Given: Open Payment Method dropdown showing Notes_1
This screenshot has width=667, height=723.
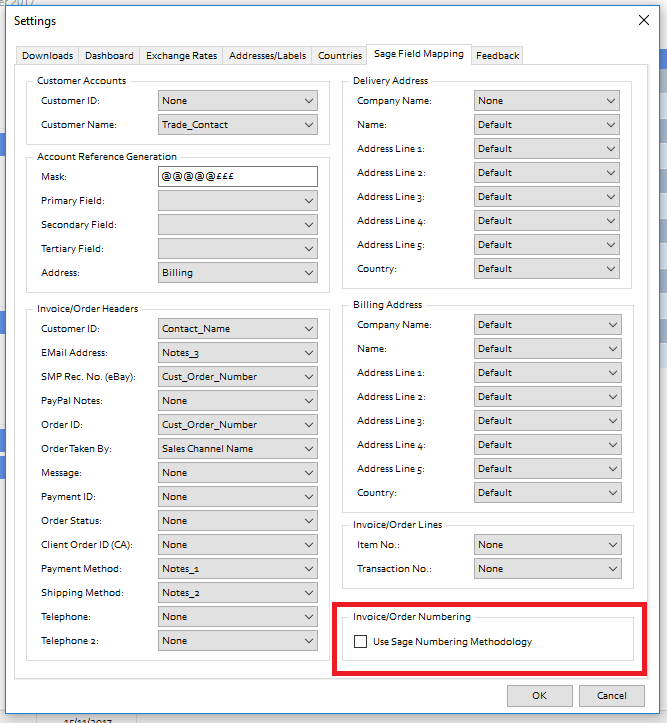Looking at the screenshot, I should pos(238,568).
